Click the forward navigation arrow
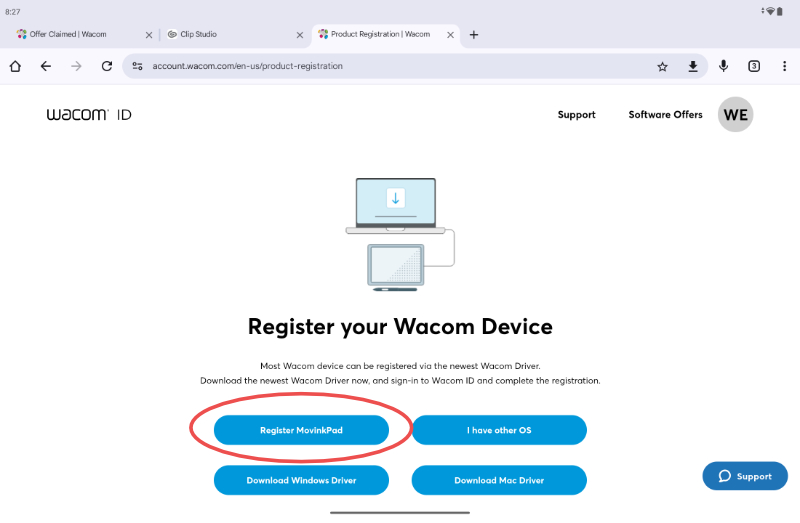 click(x=76, y=66)
